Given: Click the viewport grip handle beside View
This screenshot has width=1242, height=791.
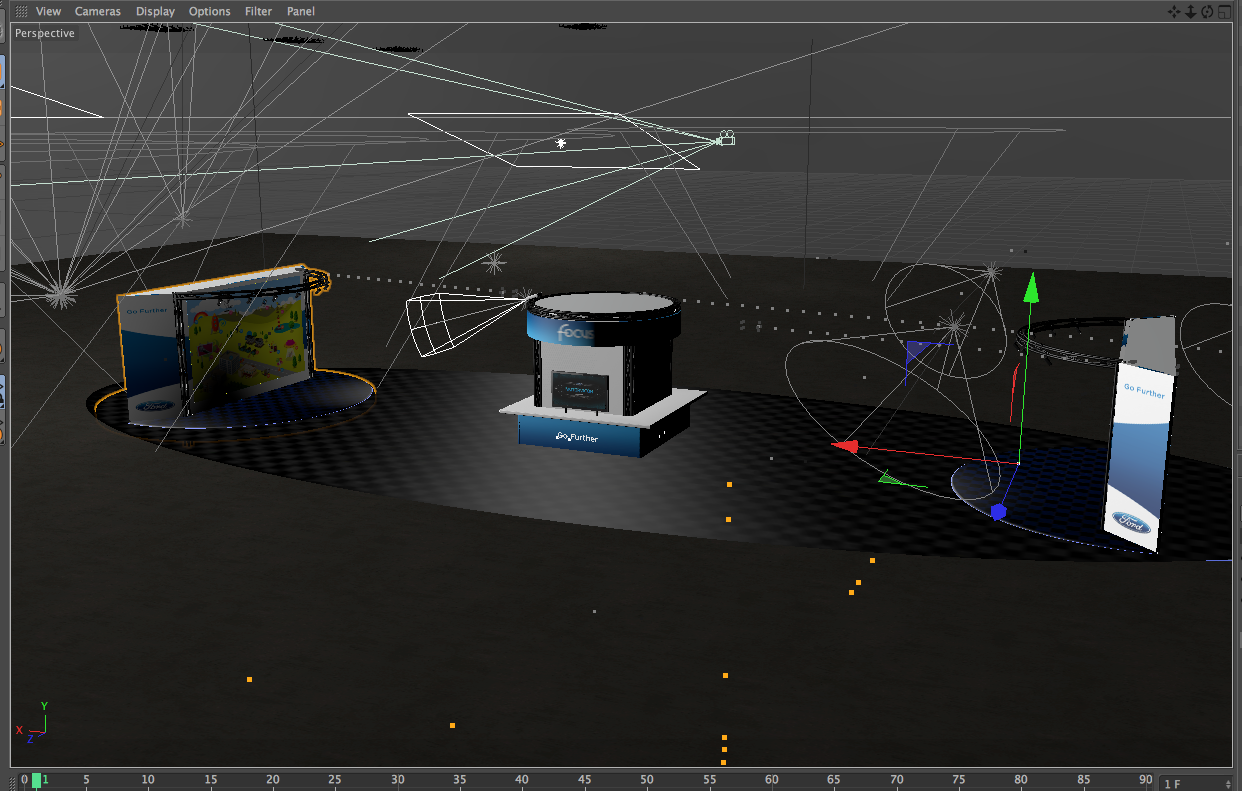Looking at the screenshot, I should click(x=21, y=11).
